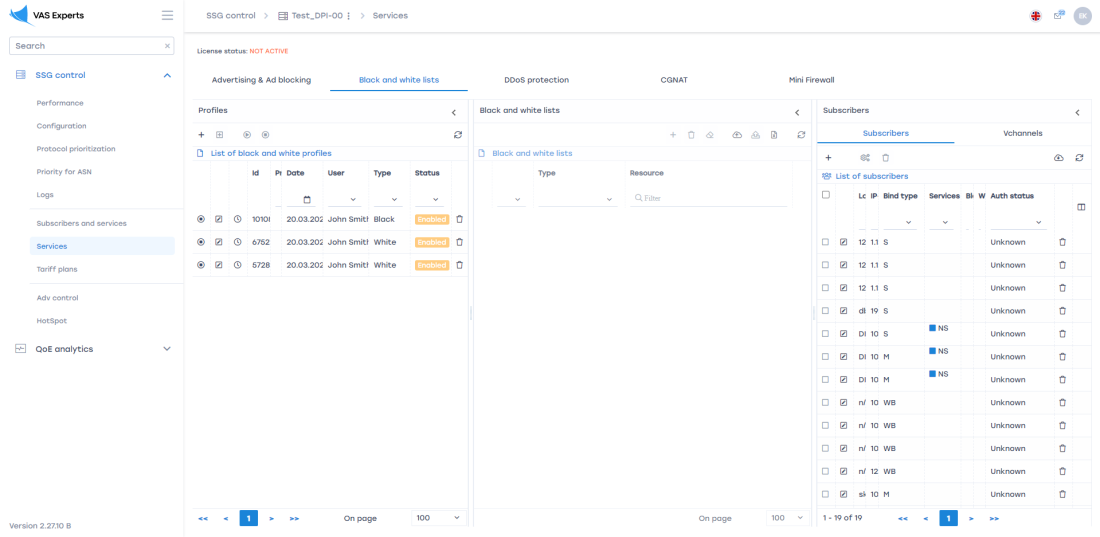The height and width of the screenshot is (537, 1100).
Task: Toggle the hamburger sidebar menu
Action: coord(167,16)
